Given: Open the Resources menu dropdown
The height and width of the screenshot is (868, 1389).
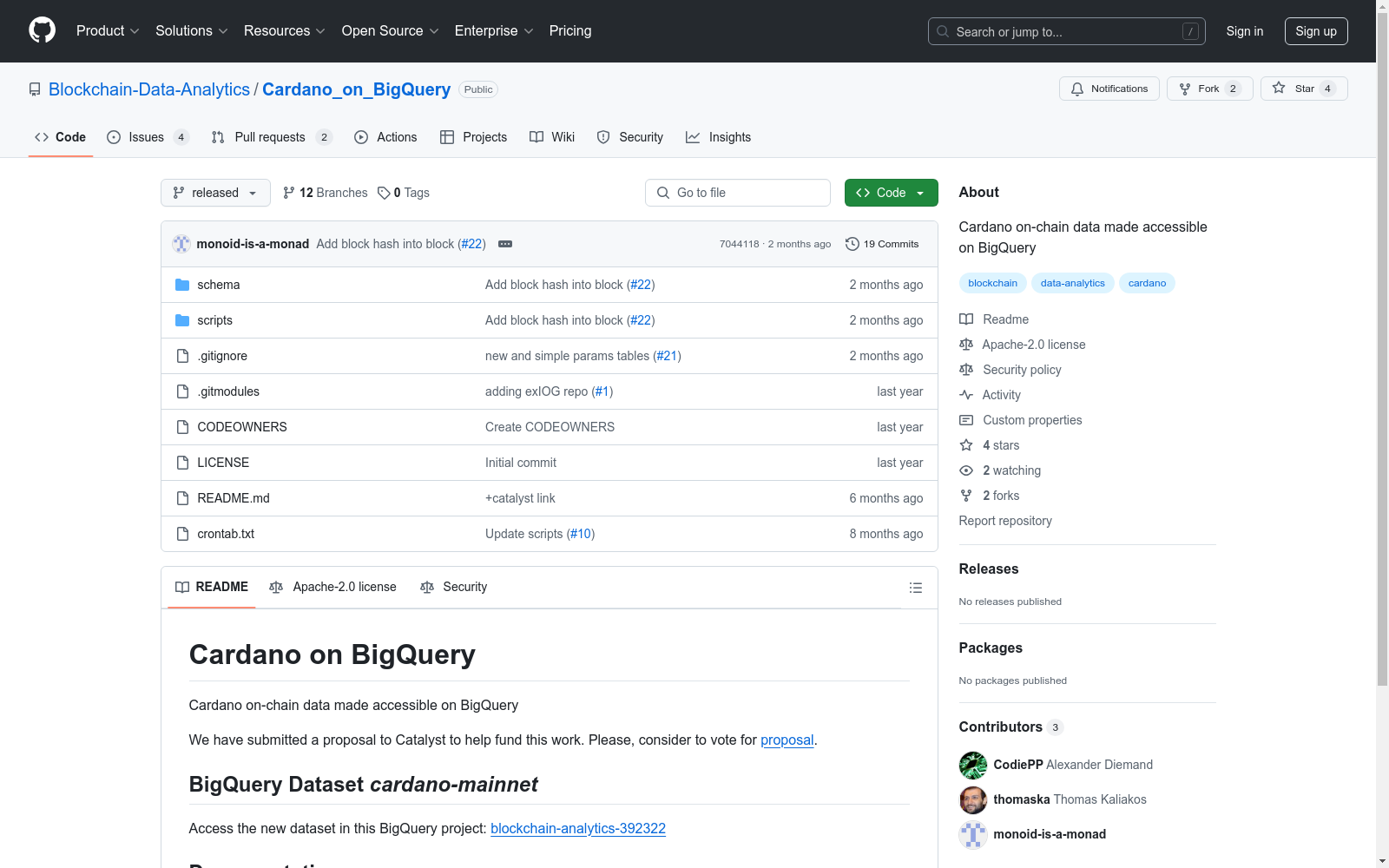Looking at the screenshot, I should [x=285, y=30].
